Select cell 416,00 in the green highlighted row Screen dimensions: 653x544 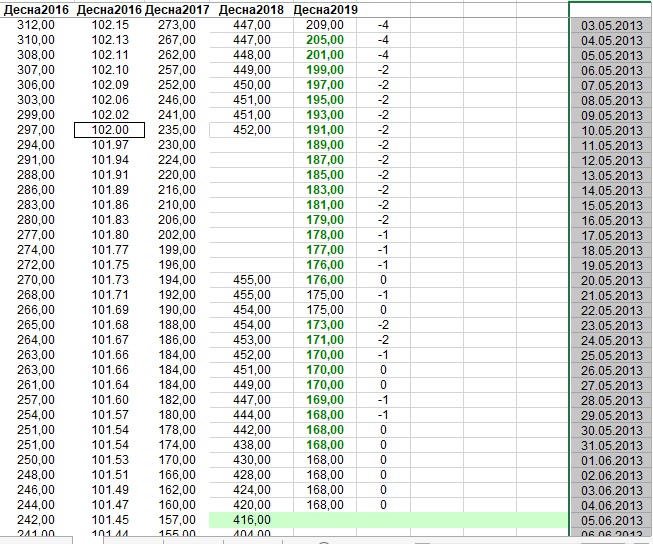click(251, 520)
